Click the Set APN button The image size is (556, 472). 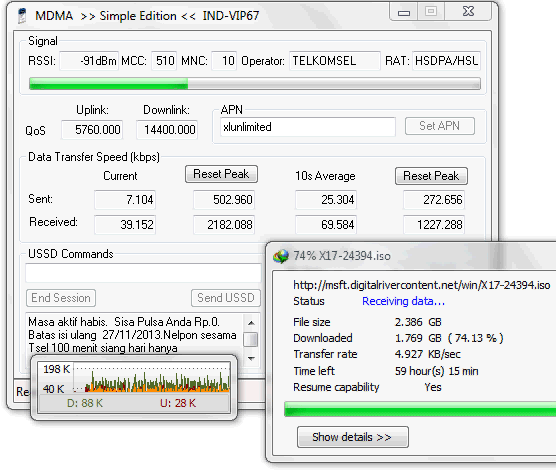pos(440,126)
